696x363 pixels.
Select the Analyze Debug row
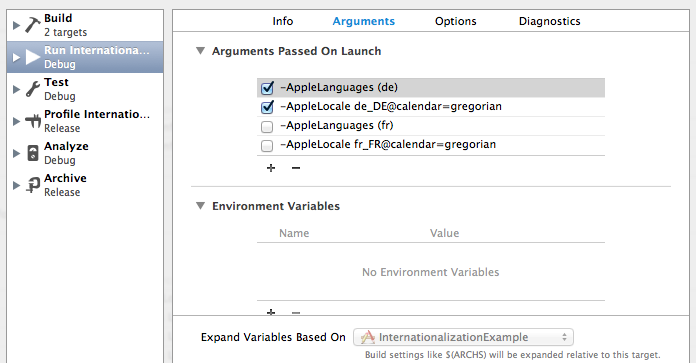(85, 153)
